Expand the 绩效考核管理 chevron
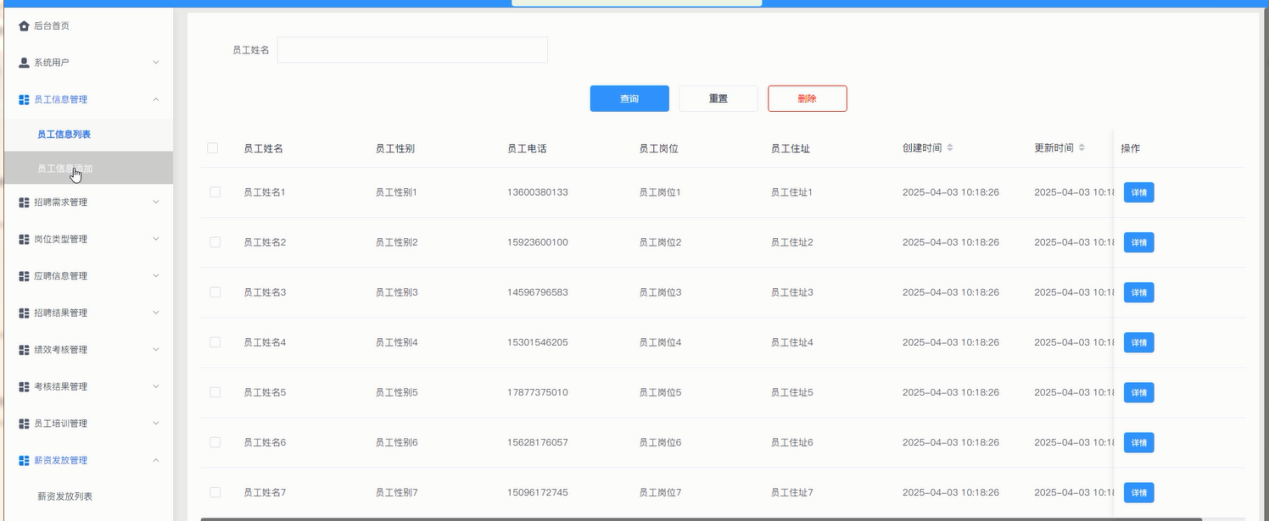Viewport: 1269px width, 521px height. [x=155, y=350]
